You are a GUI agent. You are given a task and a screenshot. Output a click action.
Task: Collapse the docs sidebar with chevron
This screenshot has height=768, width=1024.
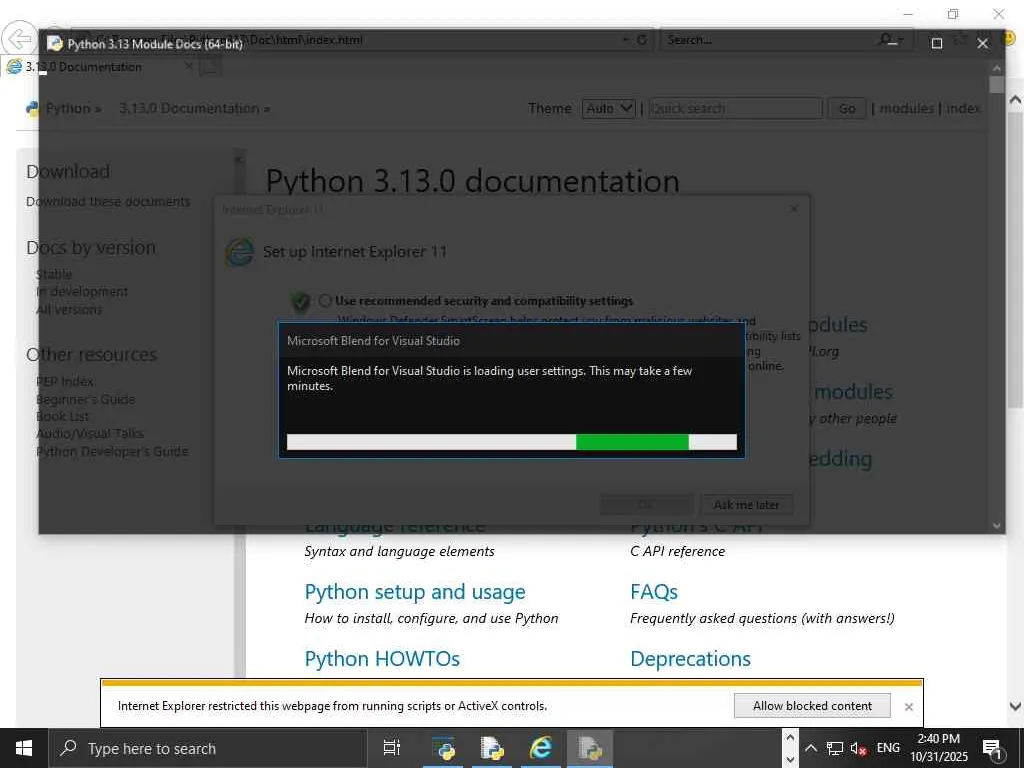[239, 159]
